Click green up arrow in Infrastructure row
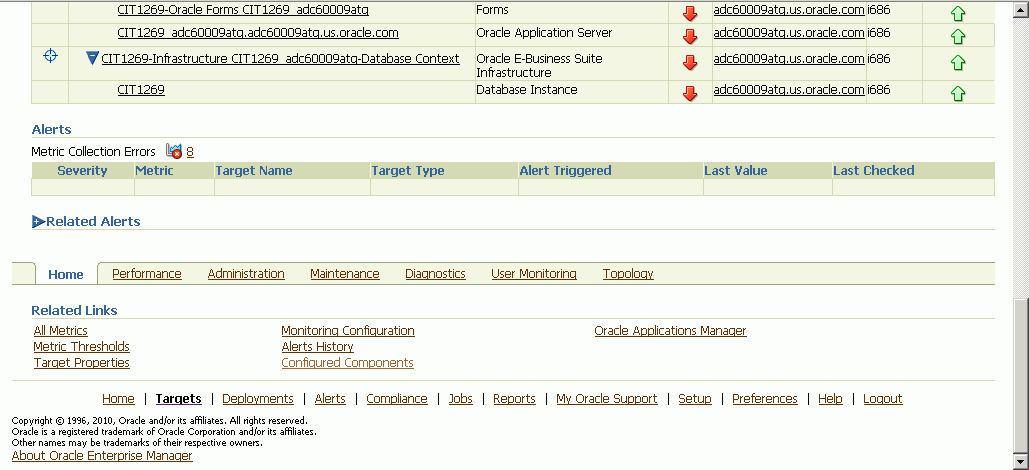 [958, 62]
